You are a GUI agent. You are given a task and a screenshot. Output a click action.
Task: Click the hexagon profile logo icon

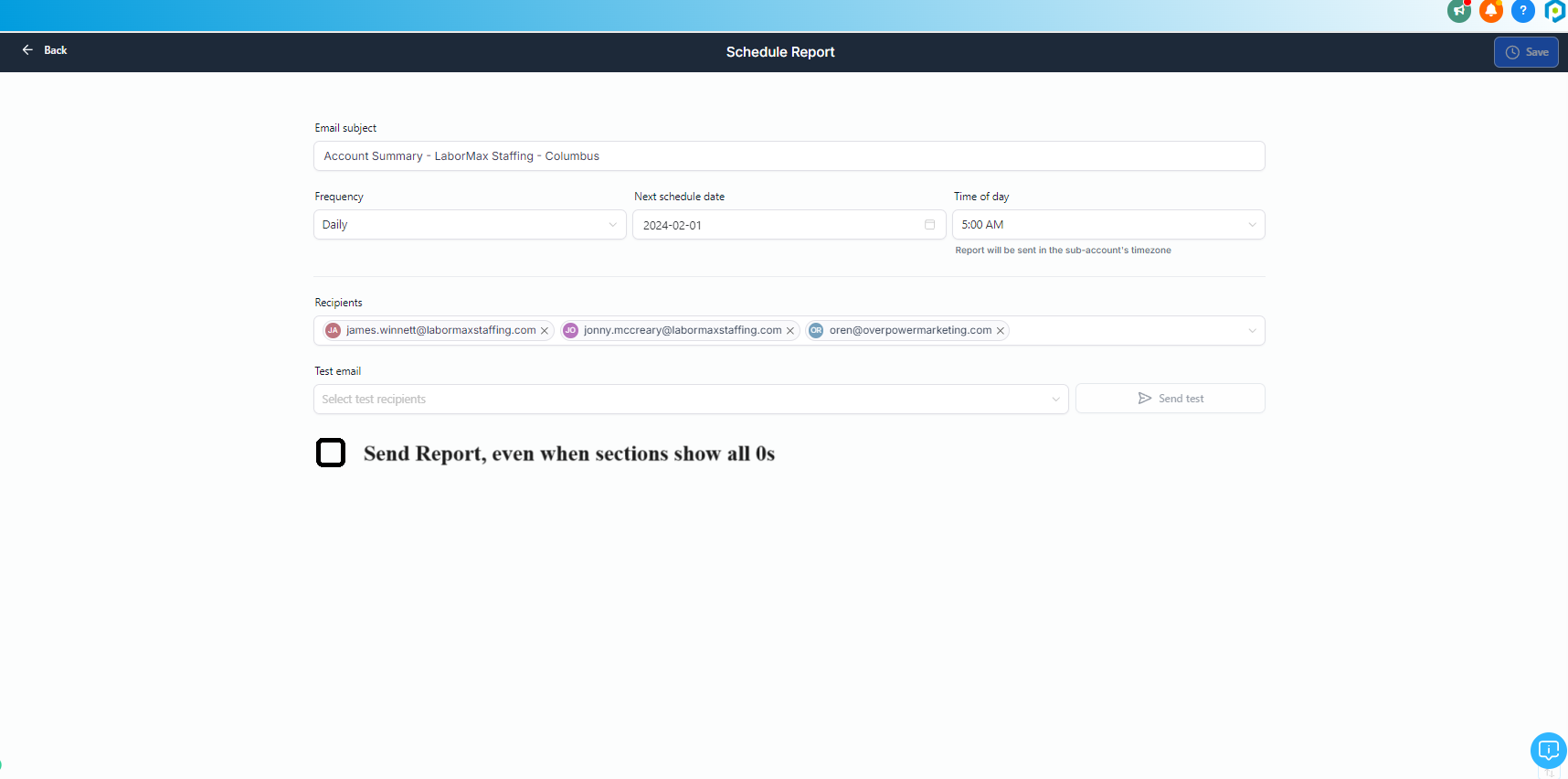tap(1554, 11)
